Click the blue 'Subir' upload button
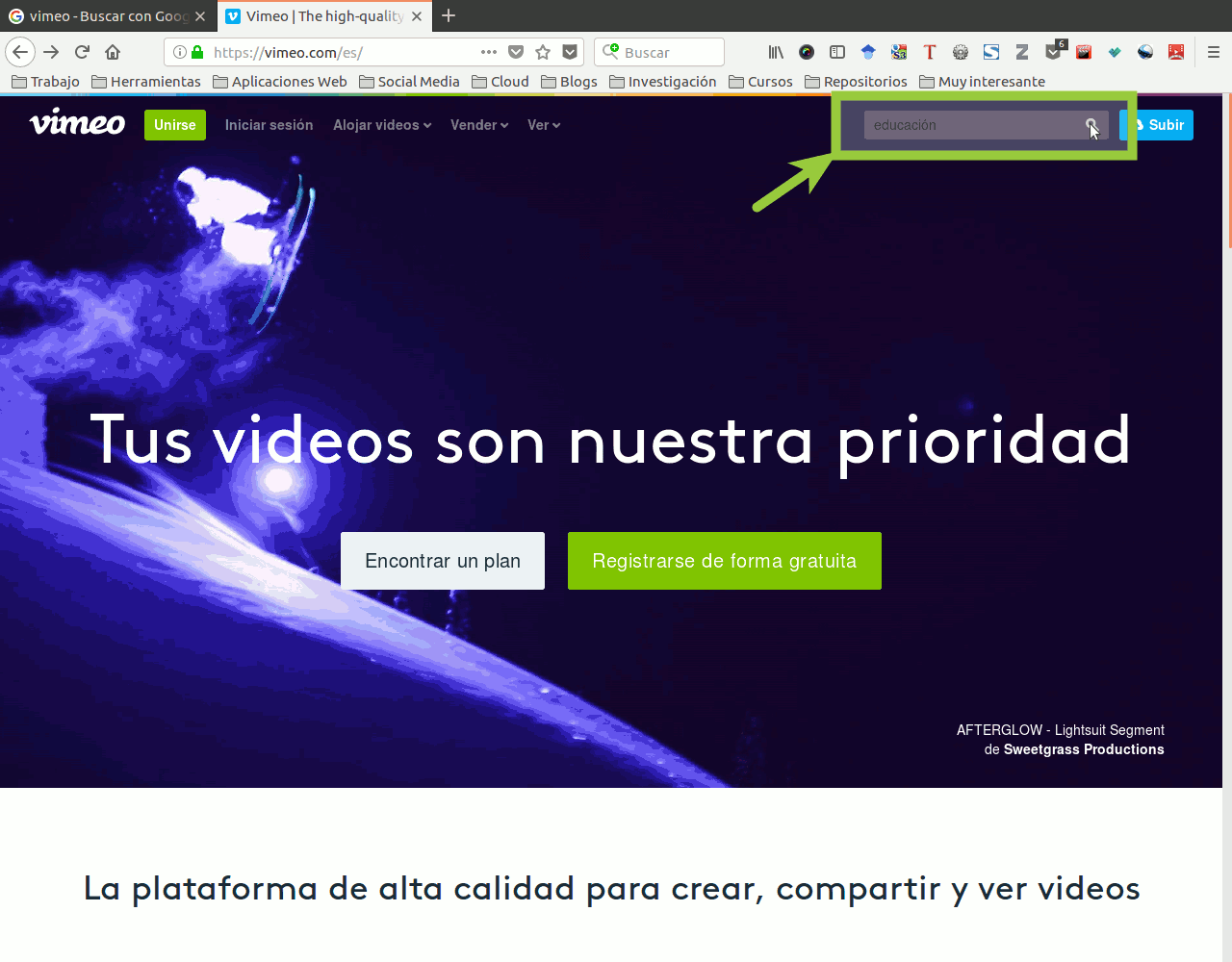Screen dimensions: 1232x962 click(x=1156, y=125)
